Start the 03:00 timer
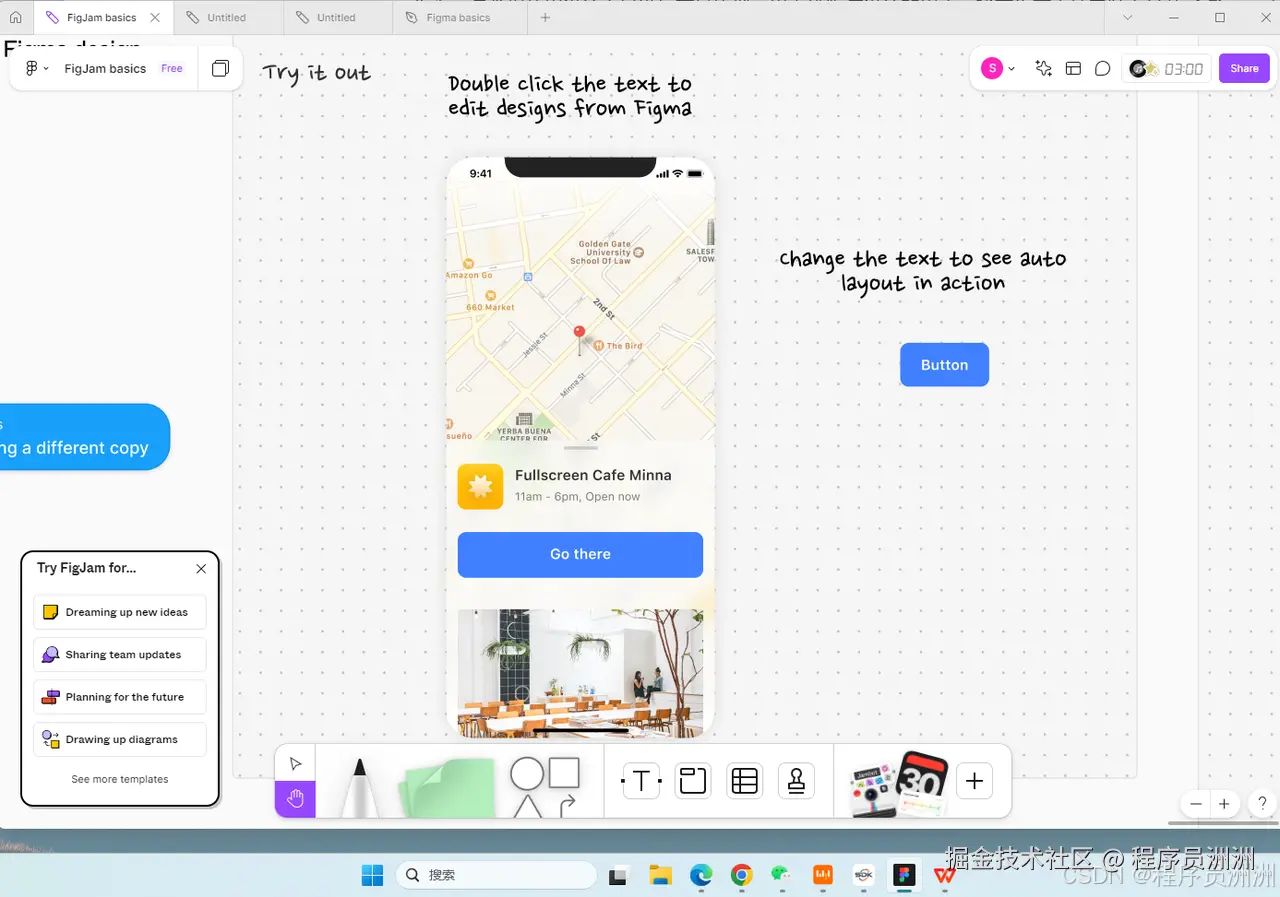 [x=1184, y=69]
